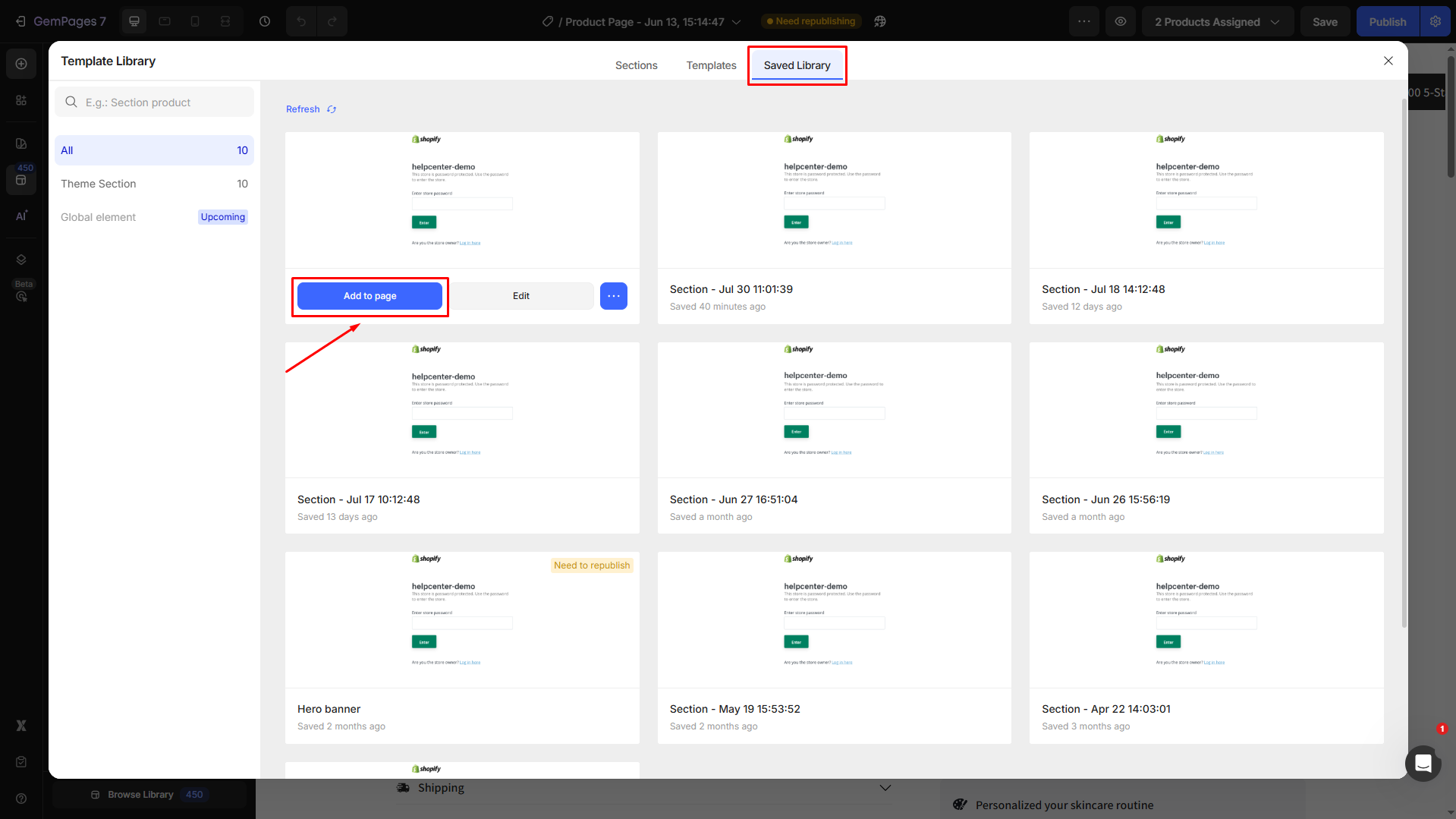The image size is (1456, 819).
Task: Switch to the Sections tab
Action: coord(636,65)
